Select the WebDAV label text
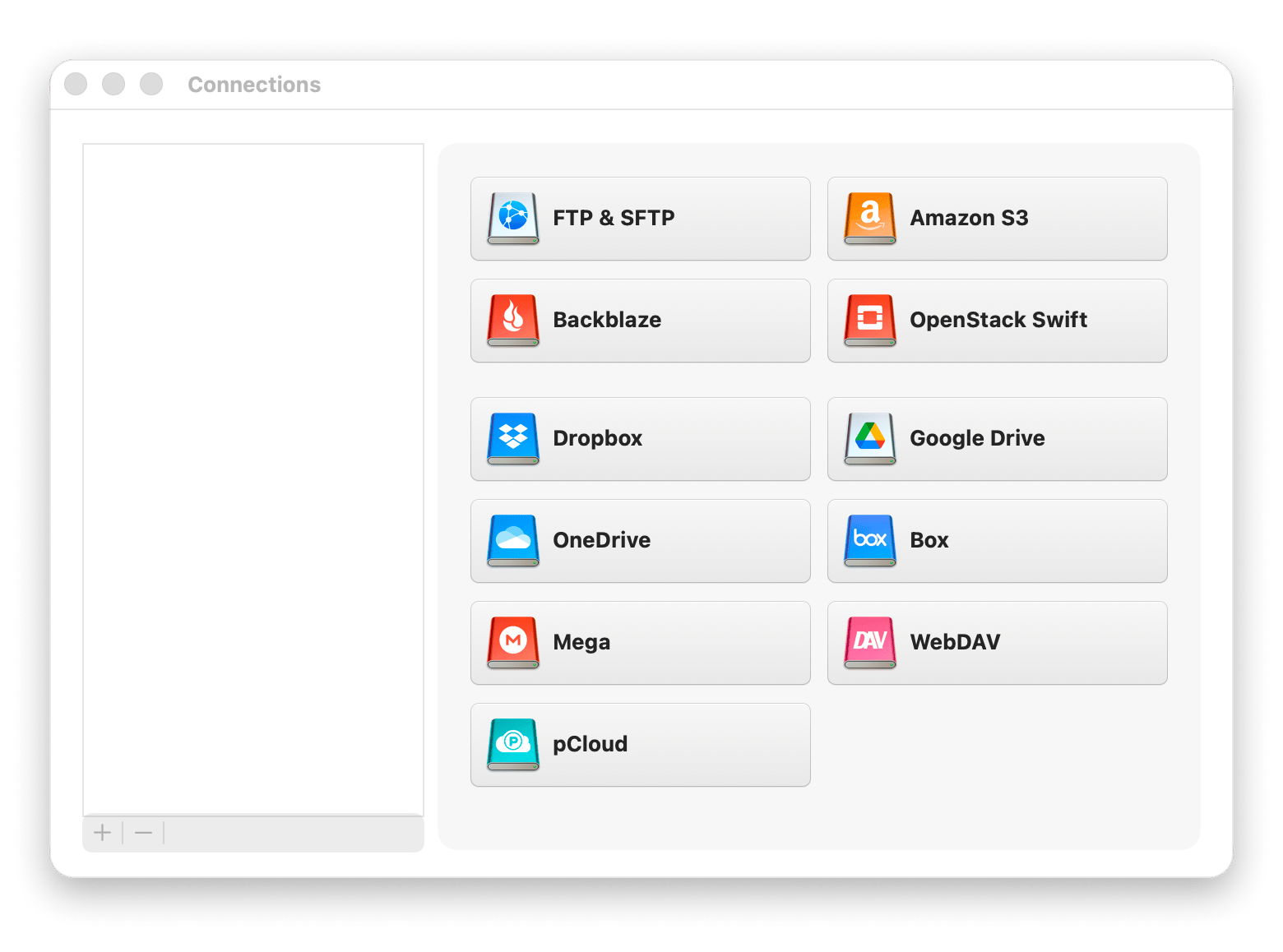The image size is (1283, 952). 955,642
